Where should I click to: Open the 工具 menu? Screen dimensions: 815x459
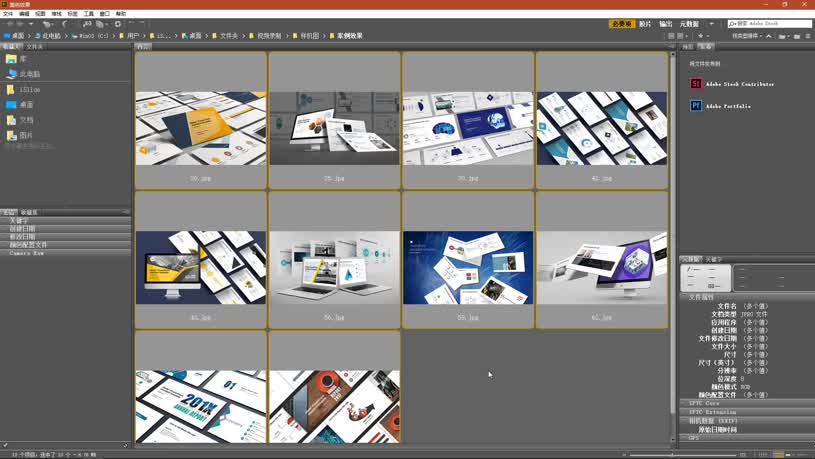(89, 14)
